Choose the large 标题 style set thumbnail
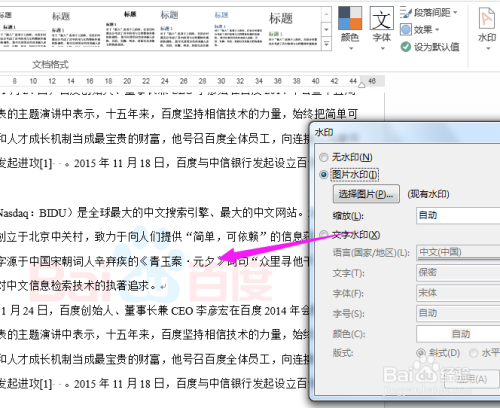Viewport: 500px width, 408px height. (293, 29)
